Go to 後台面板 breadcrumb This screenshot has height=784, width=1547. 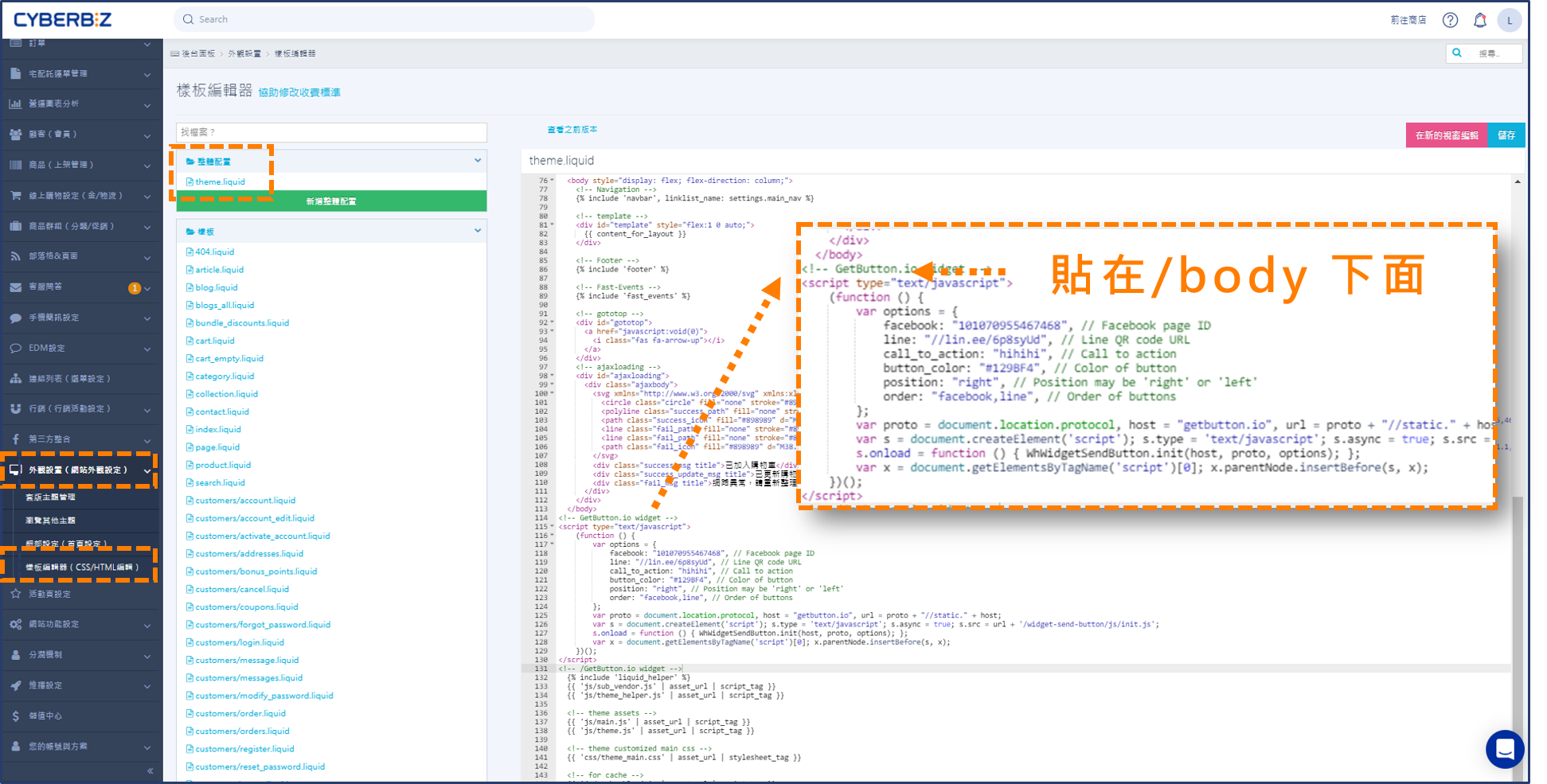(x=198, y=53)
